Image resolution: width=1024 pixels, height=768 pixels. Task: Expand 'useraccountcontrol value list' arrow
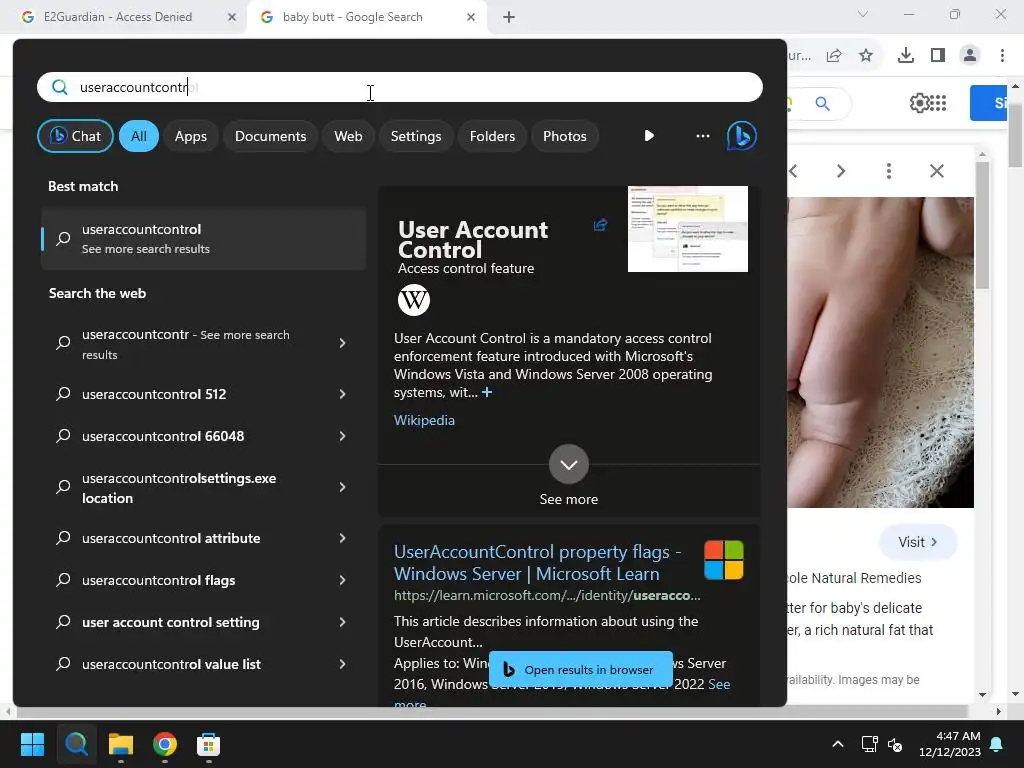(342, 664)
